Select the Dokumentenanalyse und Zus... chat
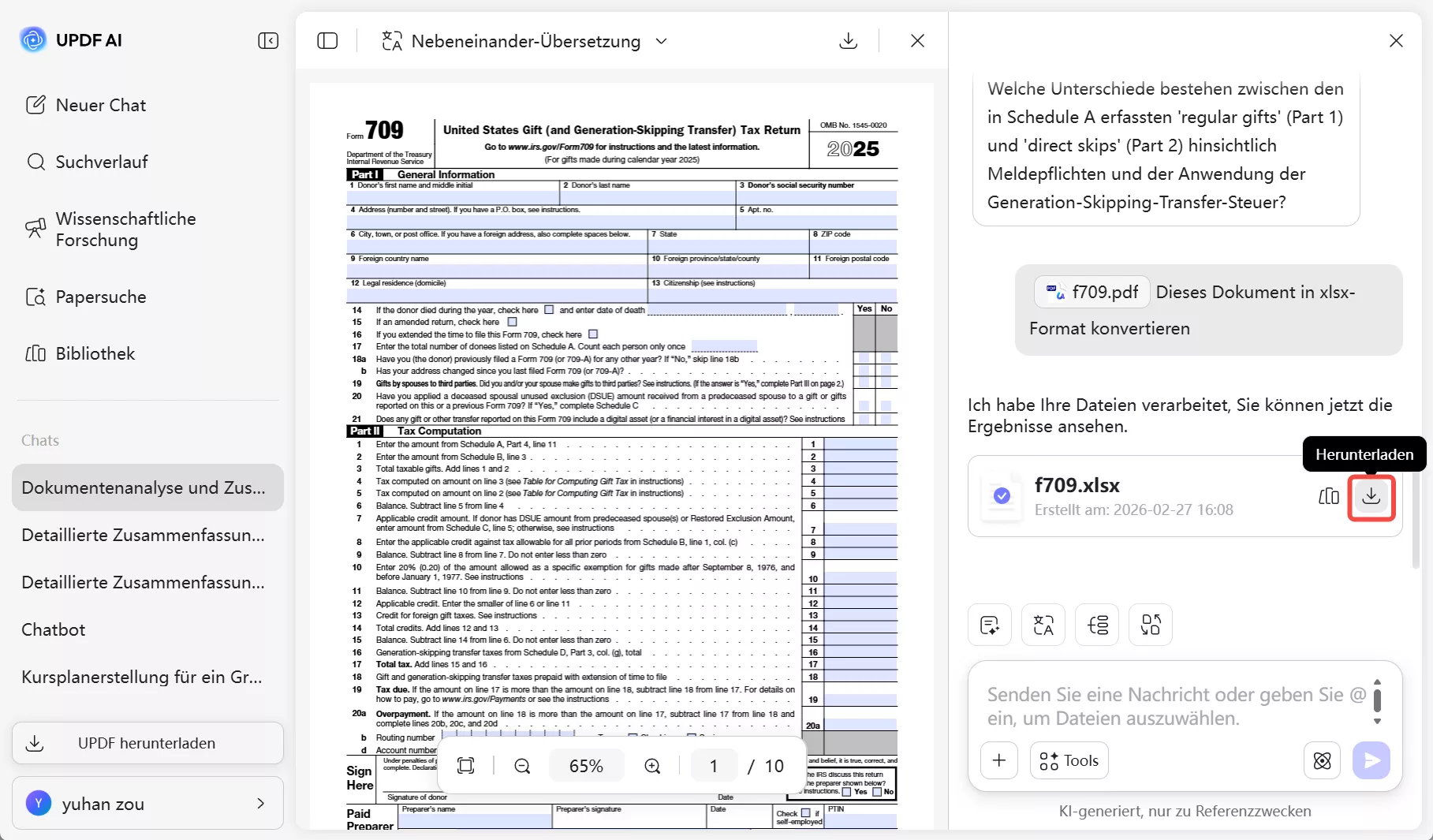Viewport: 1433px width, 840px height. 147,487
